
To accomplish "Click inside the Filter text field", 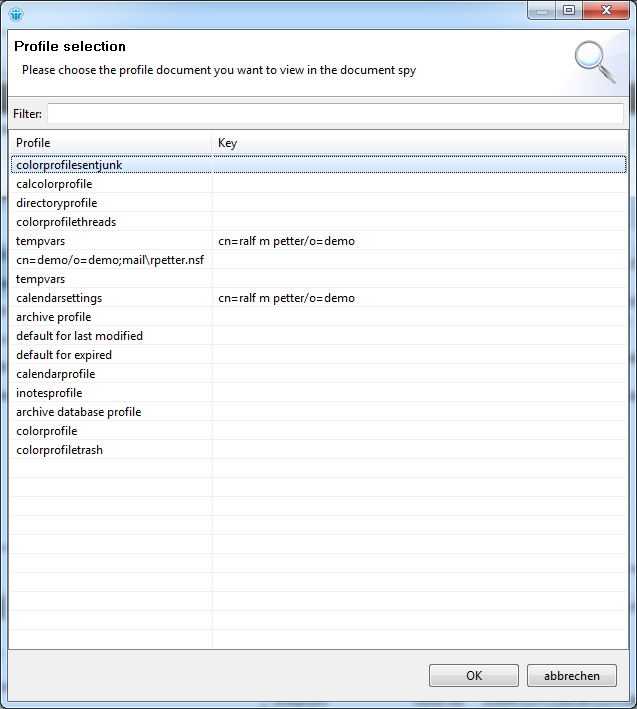I will pyautogui.click(x=334, y=113).
